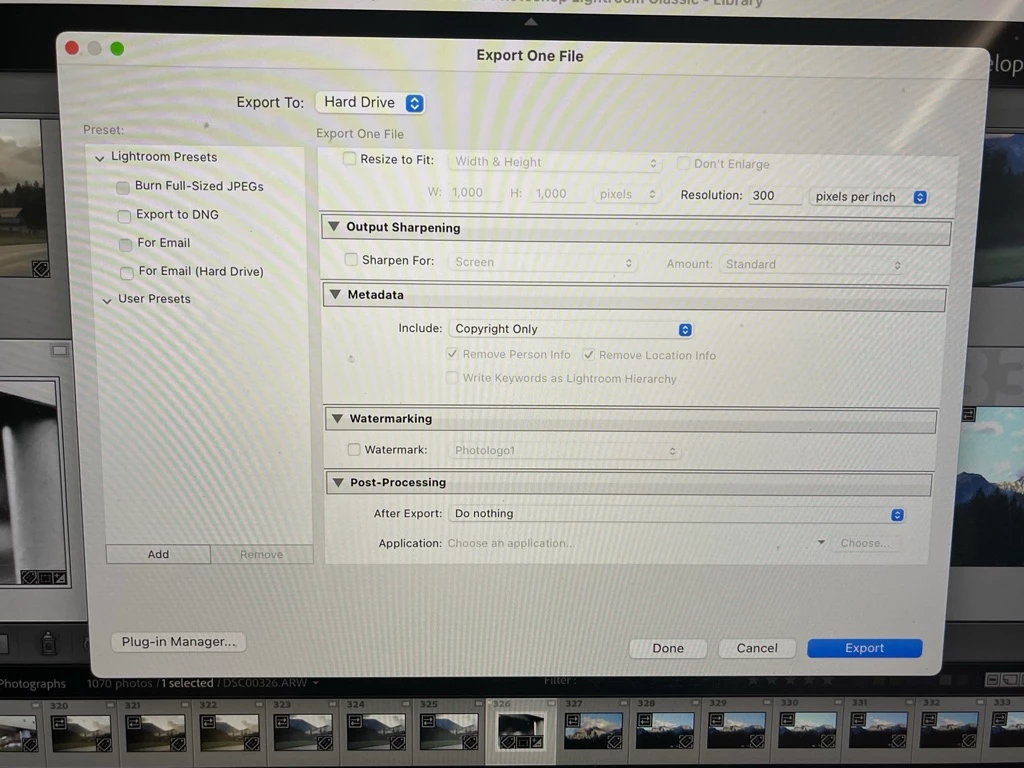Open the pixels unit dropdown
The width and height of the screenshot is (1024, 768).
point(627,194)
